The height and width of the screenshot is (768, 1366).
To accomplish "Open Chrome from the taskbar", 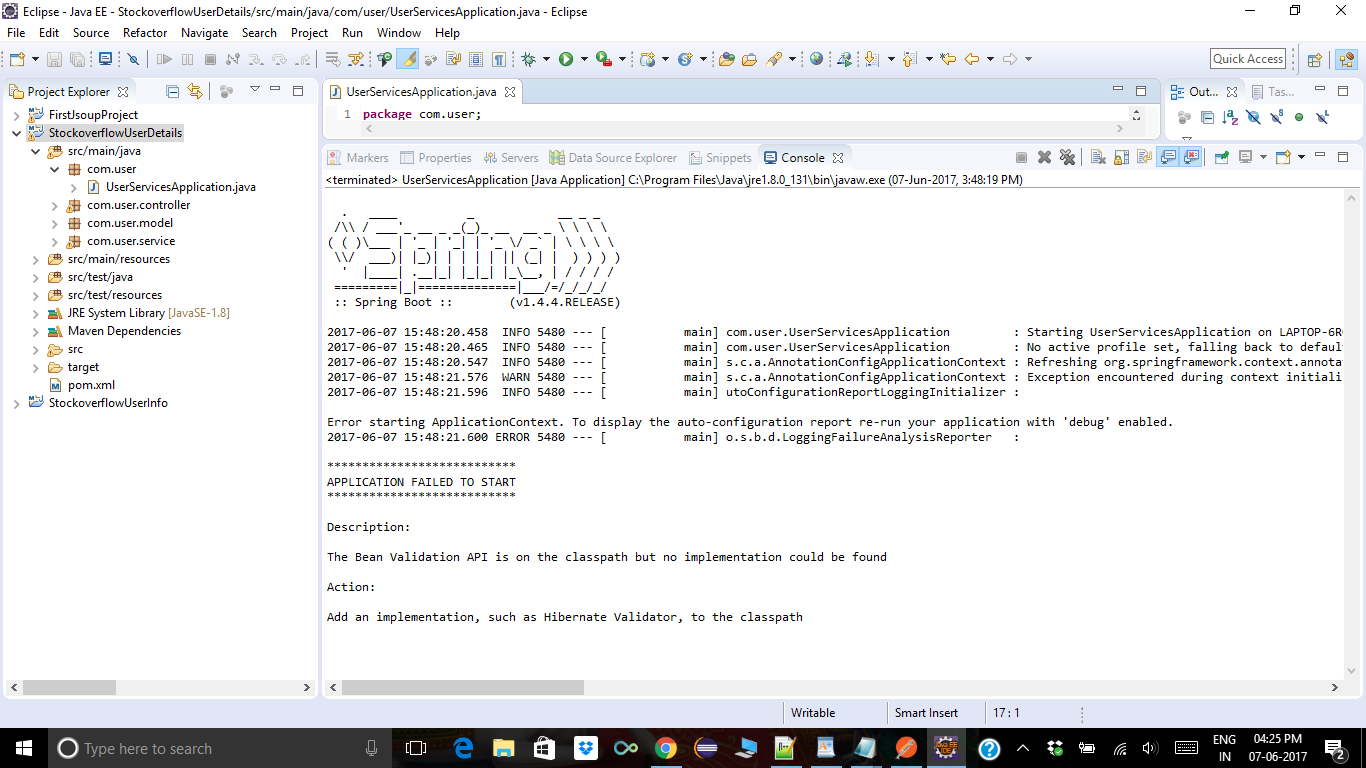I will pos(665,748).
